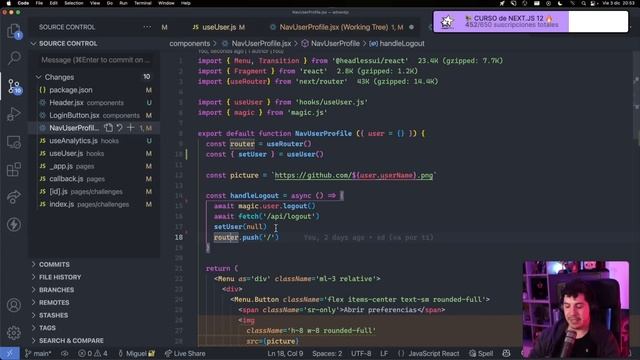Image resolution: width=640 pixels, height=360 pixels.
Task: Select Header.jsx in Changes list
Action: tap(94, 102)
